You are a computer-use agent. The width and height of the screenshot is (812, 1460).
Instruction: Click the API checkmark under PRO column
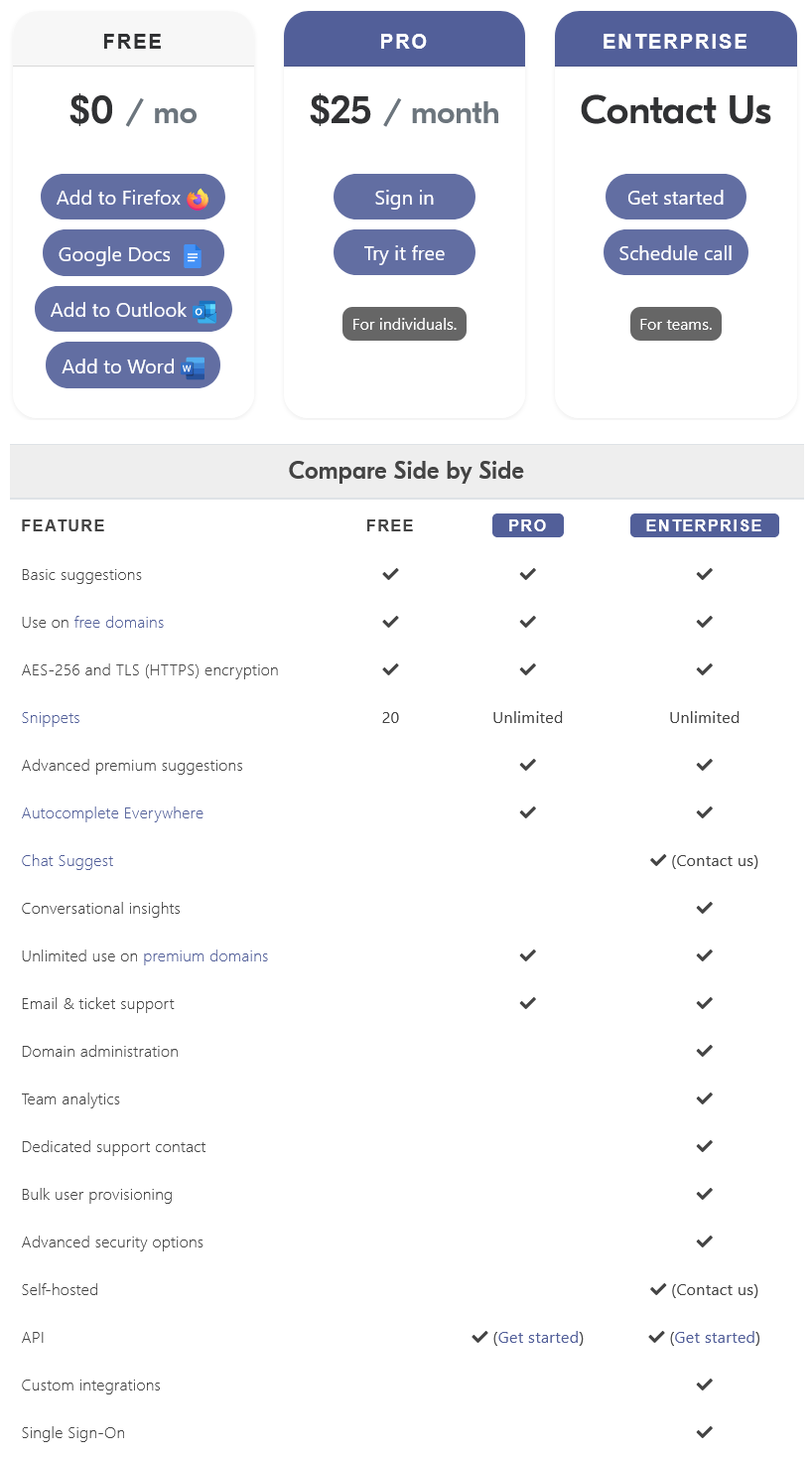[x=480, y=1337]
